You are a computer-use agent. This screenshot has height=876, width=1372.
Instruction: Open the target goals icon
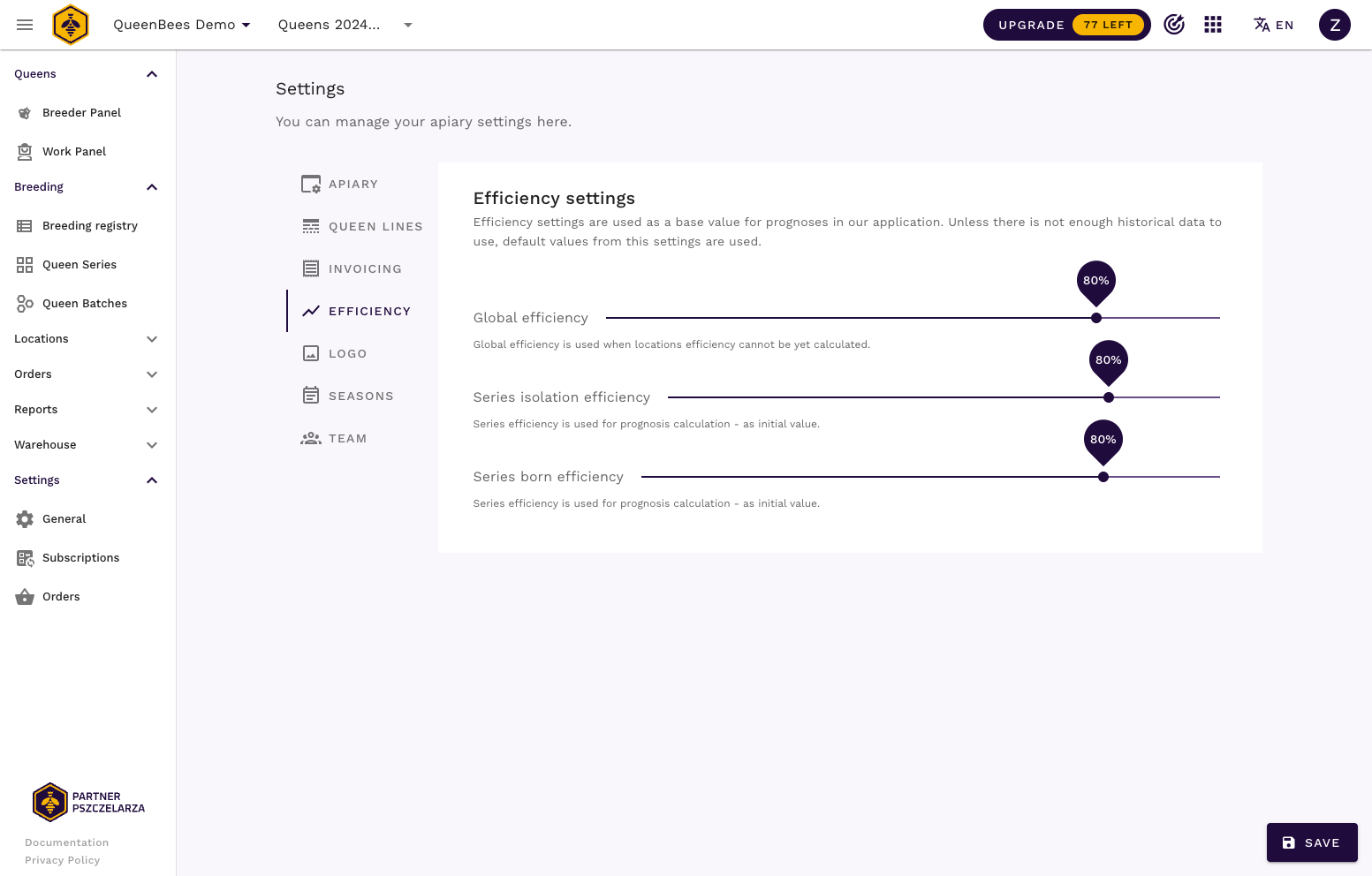pyautogui.click(x=1174, y=25)
